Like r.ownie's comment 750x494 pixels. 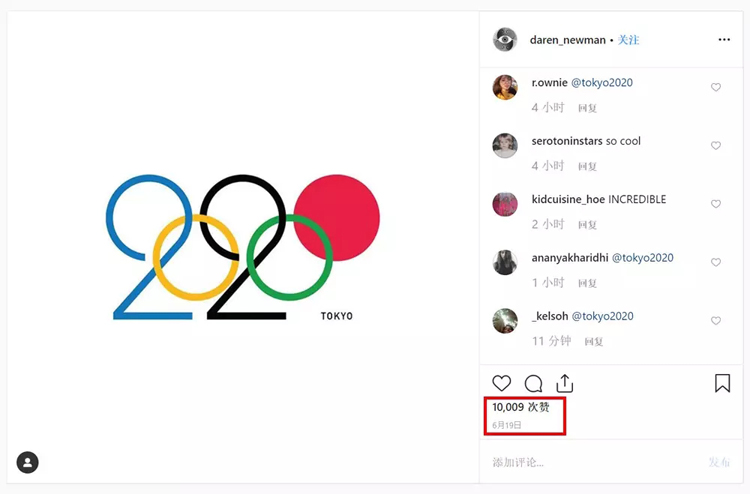[x=716, y=88]
